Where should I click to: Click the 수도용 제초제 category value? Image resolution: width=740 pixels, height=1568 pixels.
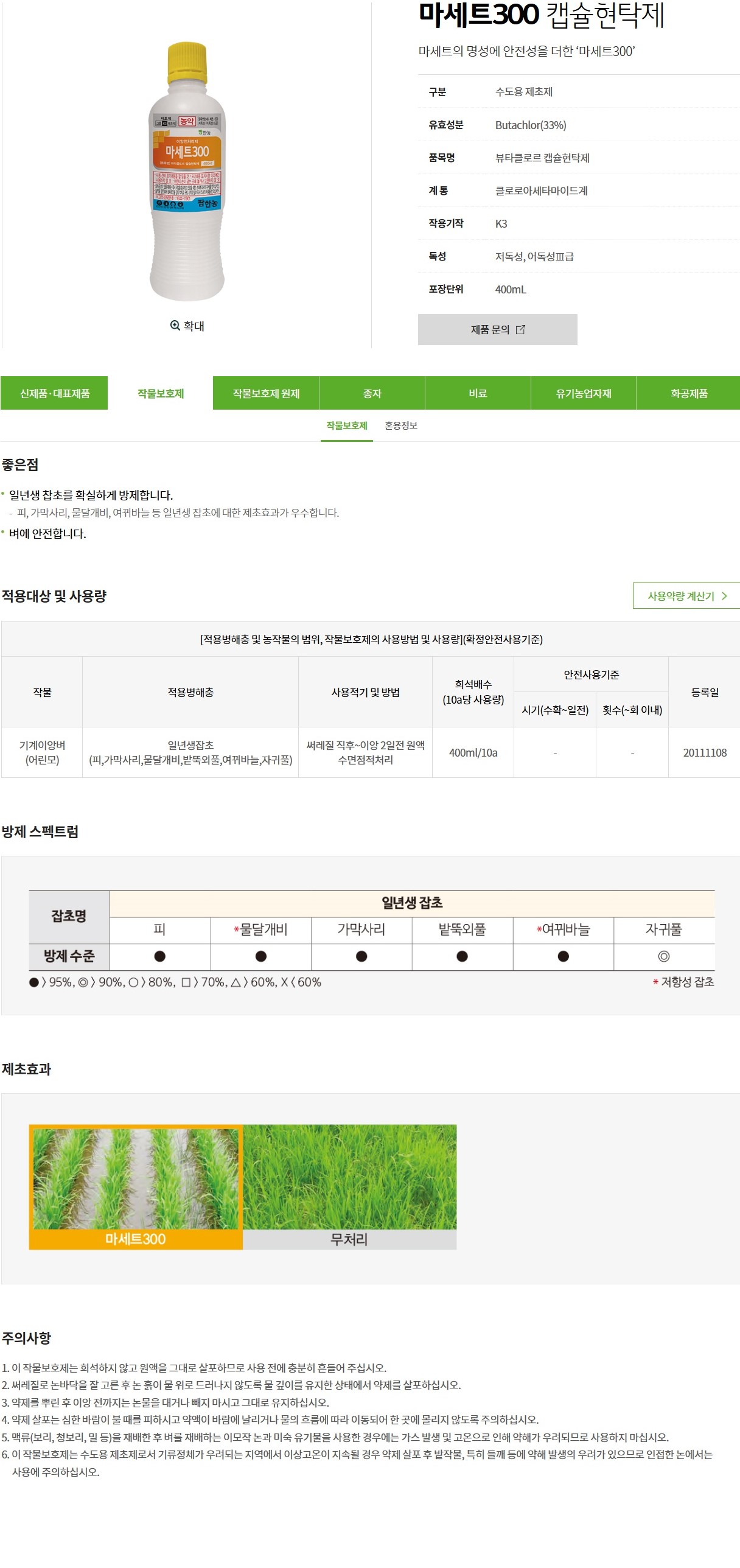(524, 92)
